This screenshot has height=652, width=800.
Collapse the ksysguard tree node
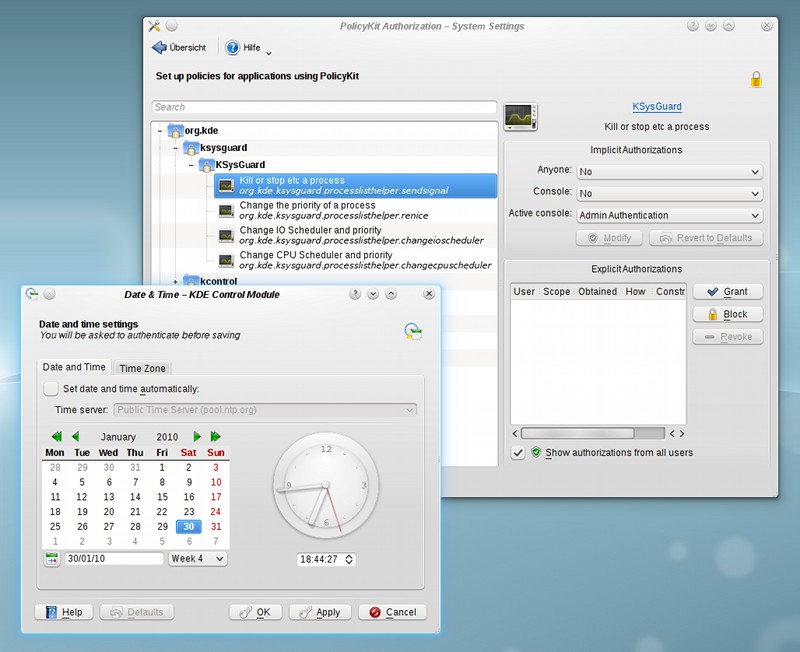pyautogui.click(x=175, y=148)
